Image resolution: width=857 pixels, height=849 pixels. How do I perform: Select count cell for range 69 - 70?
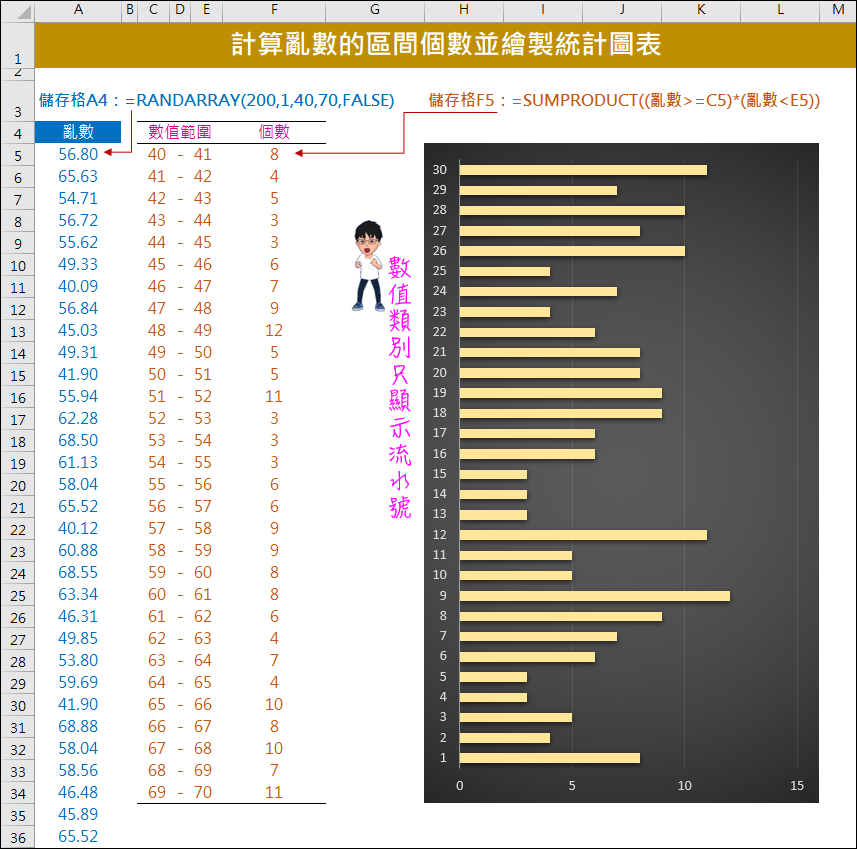click(274, 792)
